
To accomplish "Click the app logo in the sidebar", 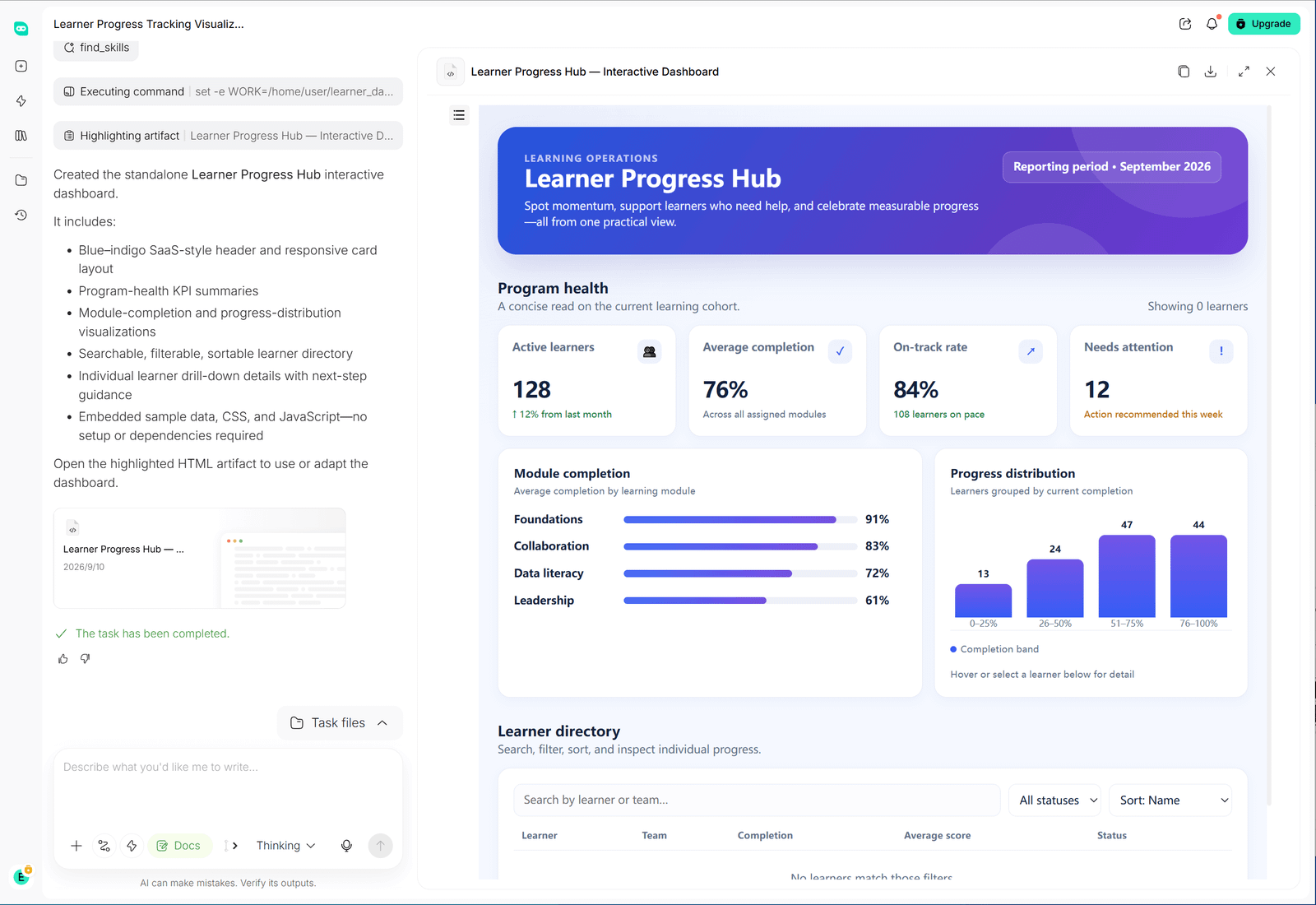I will click(x=21, y=29).
